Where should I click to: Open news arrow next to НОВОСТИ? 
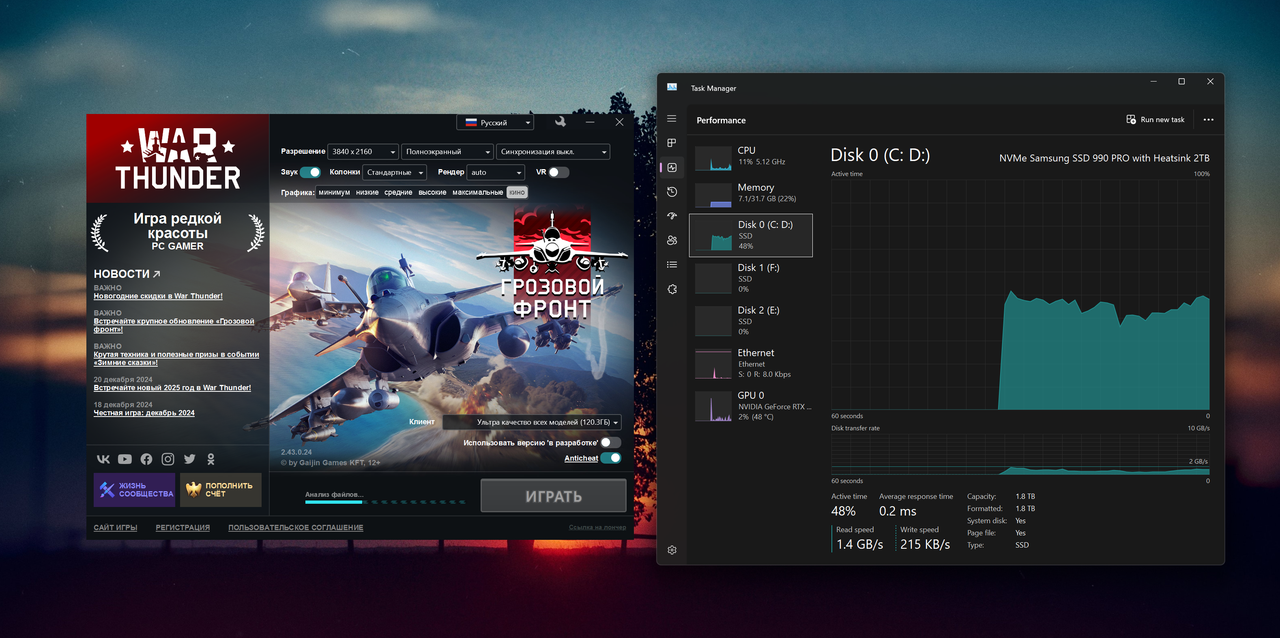tap(156, 273)
